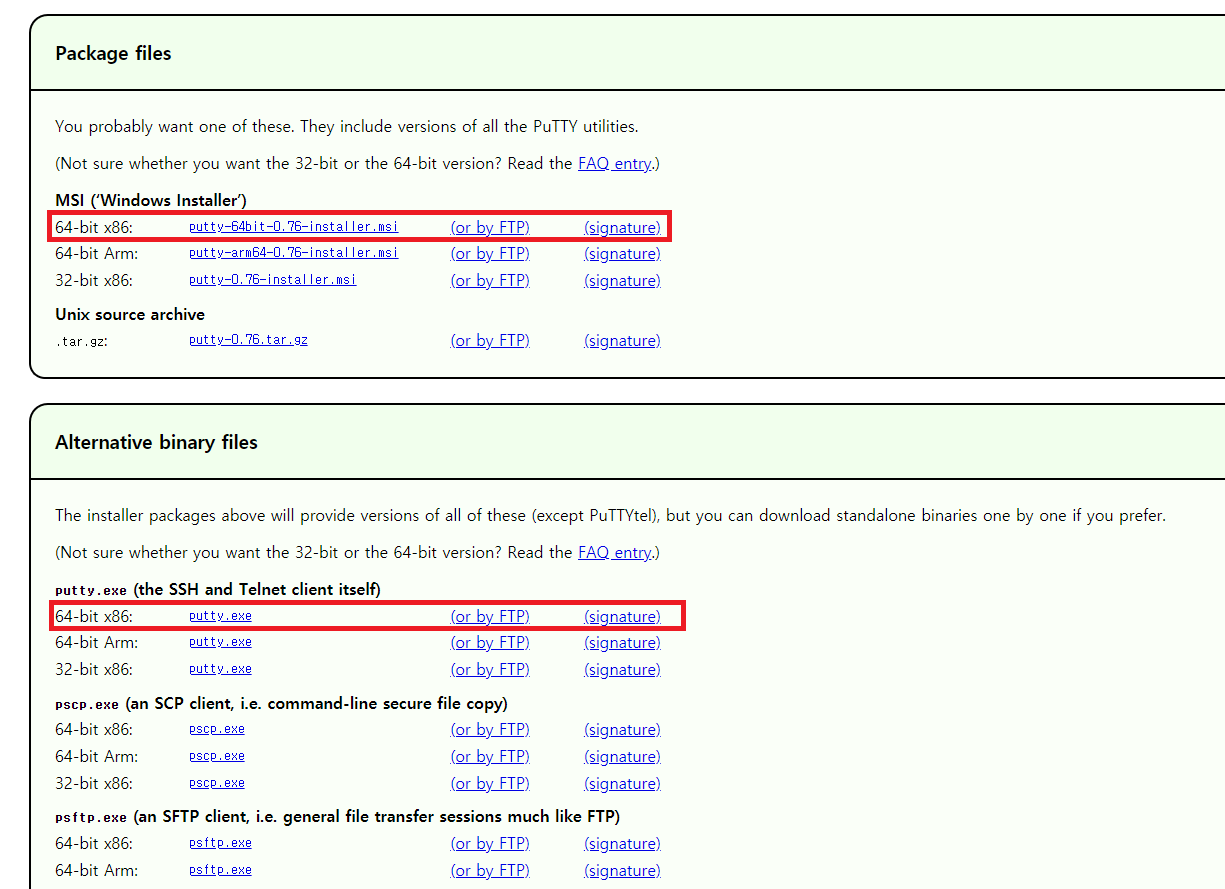The width and height of the screenshot is (1225, 889).
Task: Click the 'Unix source archive' label
Action: coord(130,314)
